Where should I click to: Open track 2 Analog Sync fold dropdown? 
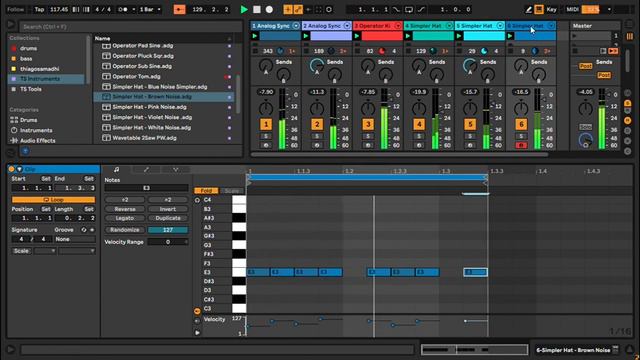coord(347,26)
